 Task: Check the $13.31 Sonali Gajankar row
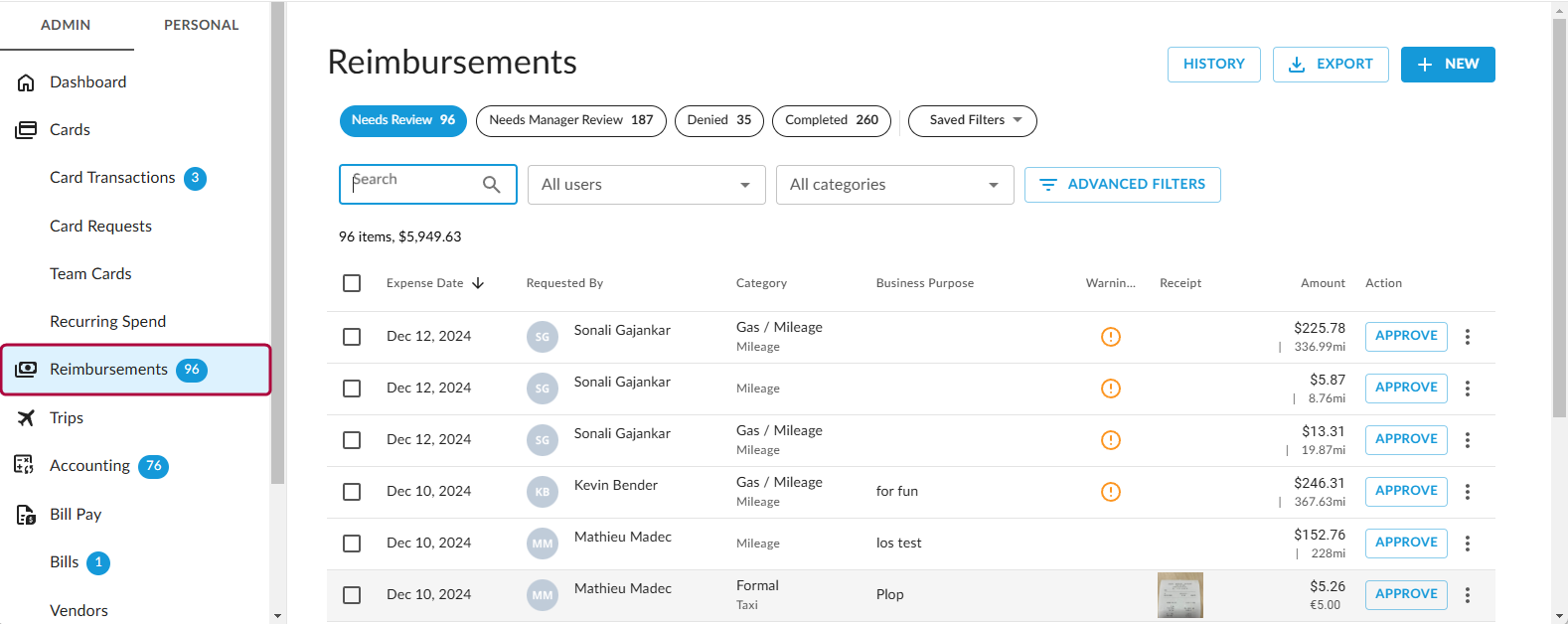[352, 440]
